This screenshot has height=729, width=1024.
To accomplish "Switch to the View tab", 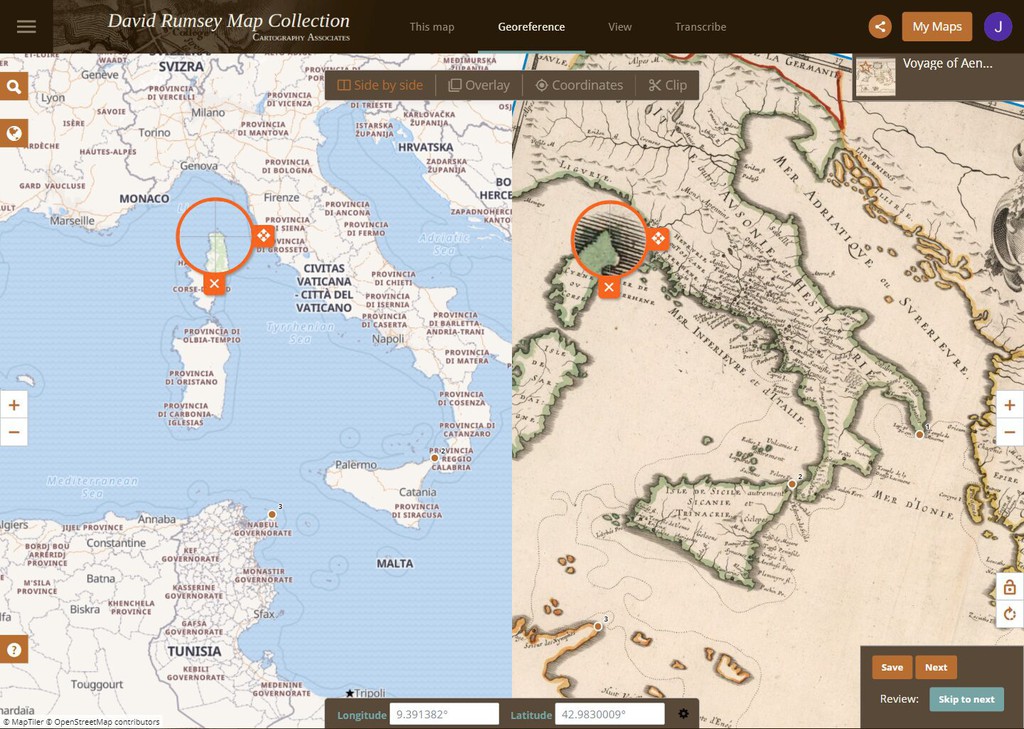I will tap(620, 27).
